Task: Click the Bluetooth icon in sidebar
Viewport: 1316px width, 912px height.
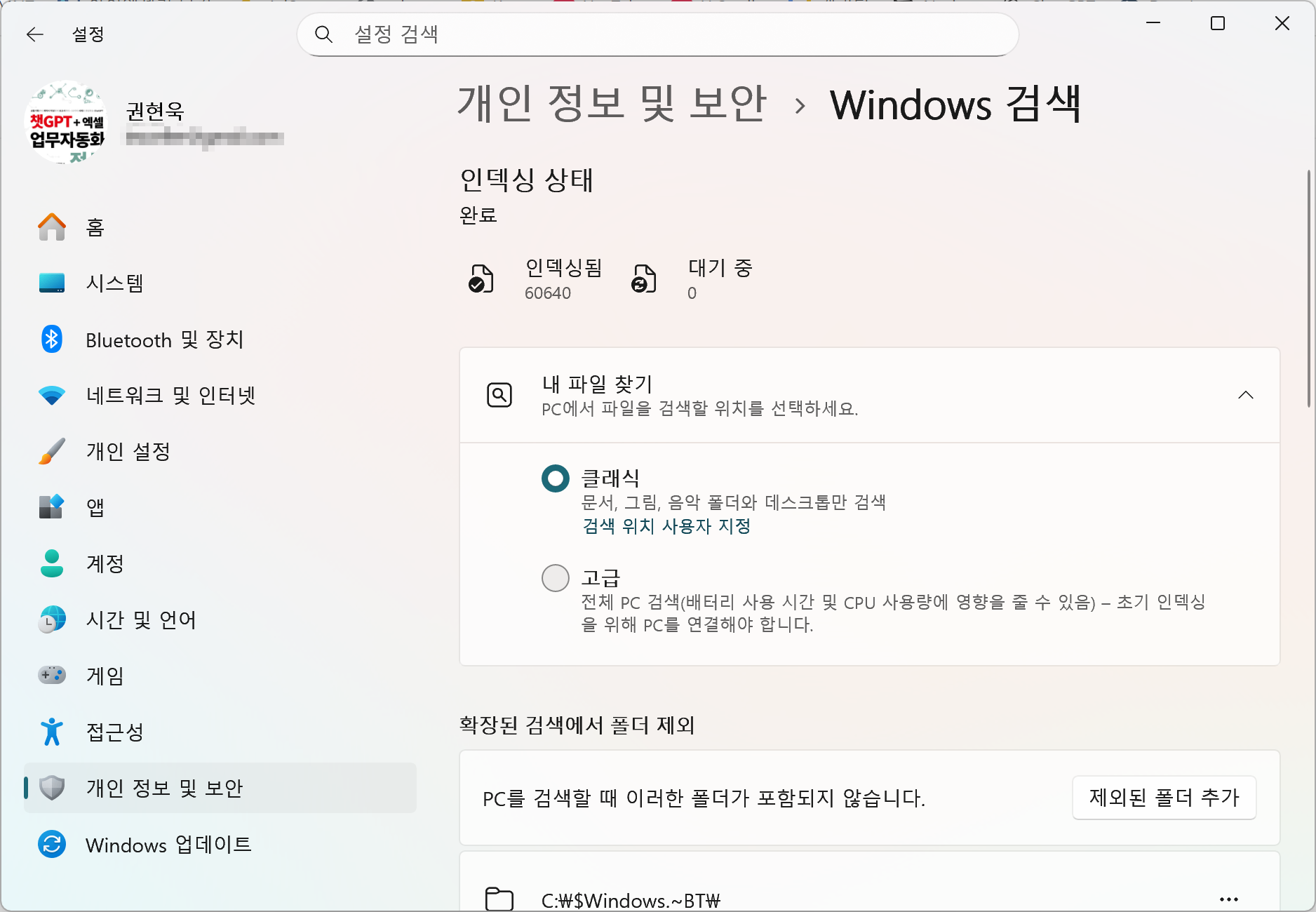Action: (52, 340)
